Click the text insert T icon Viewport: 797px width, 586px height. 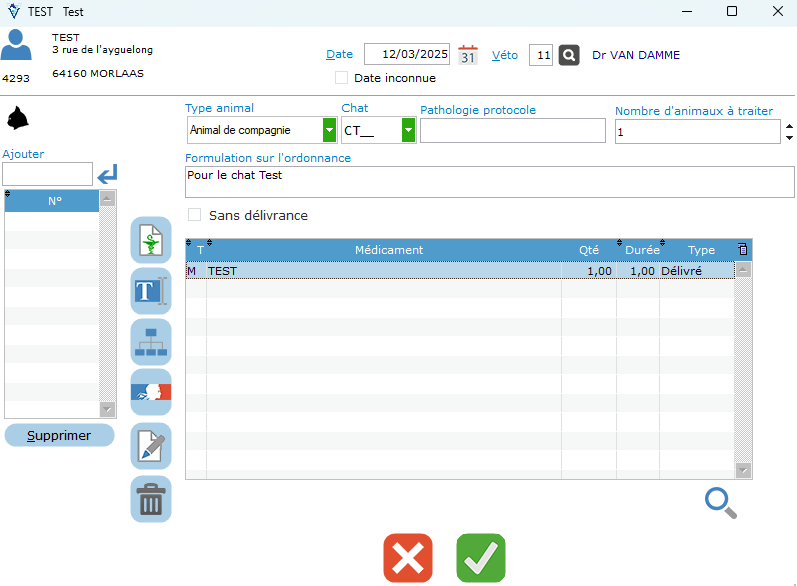[x=151, y=291]
